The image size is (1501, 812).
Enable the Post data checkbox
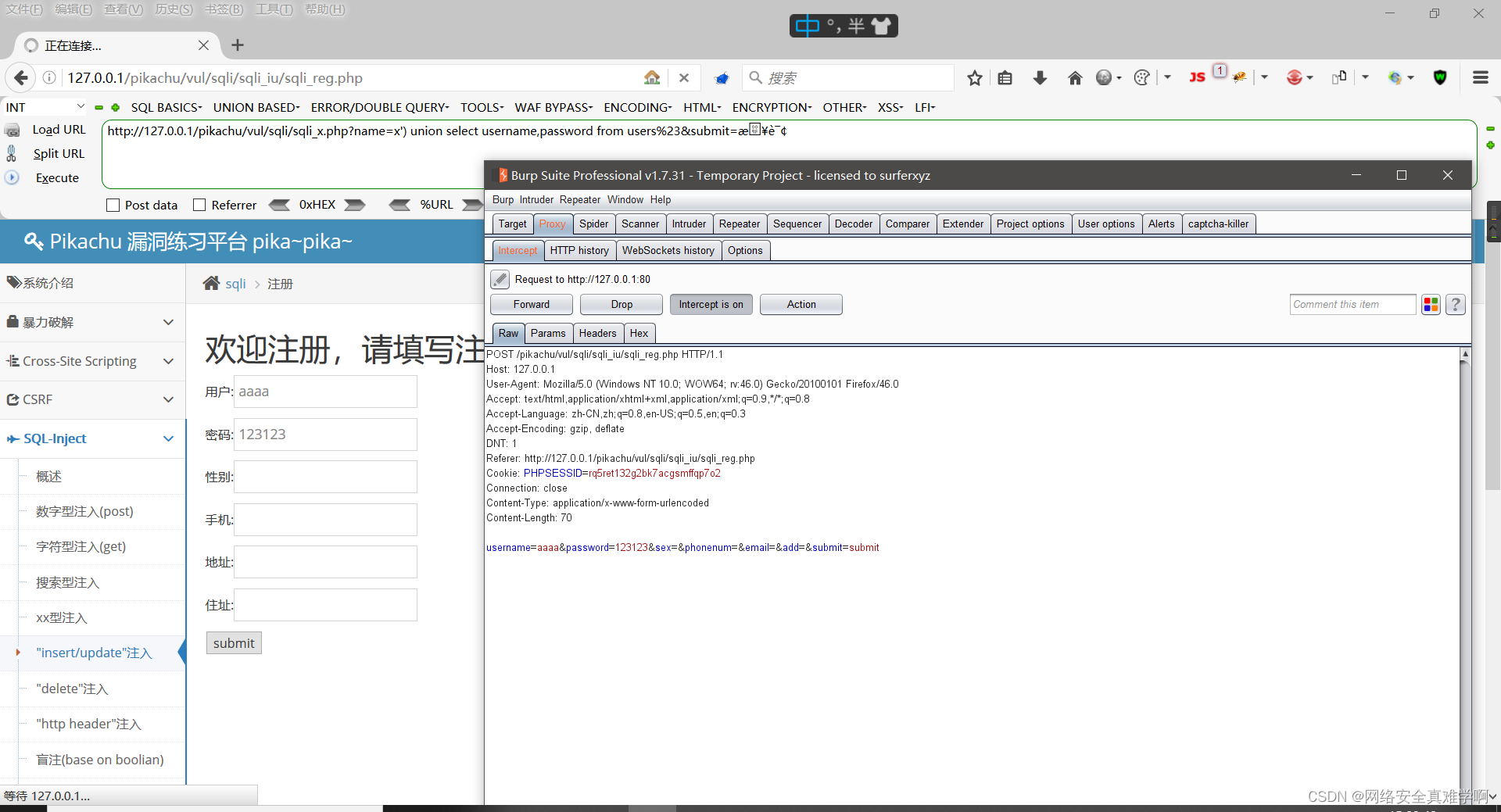[x=113, y=205]
